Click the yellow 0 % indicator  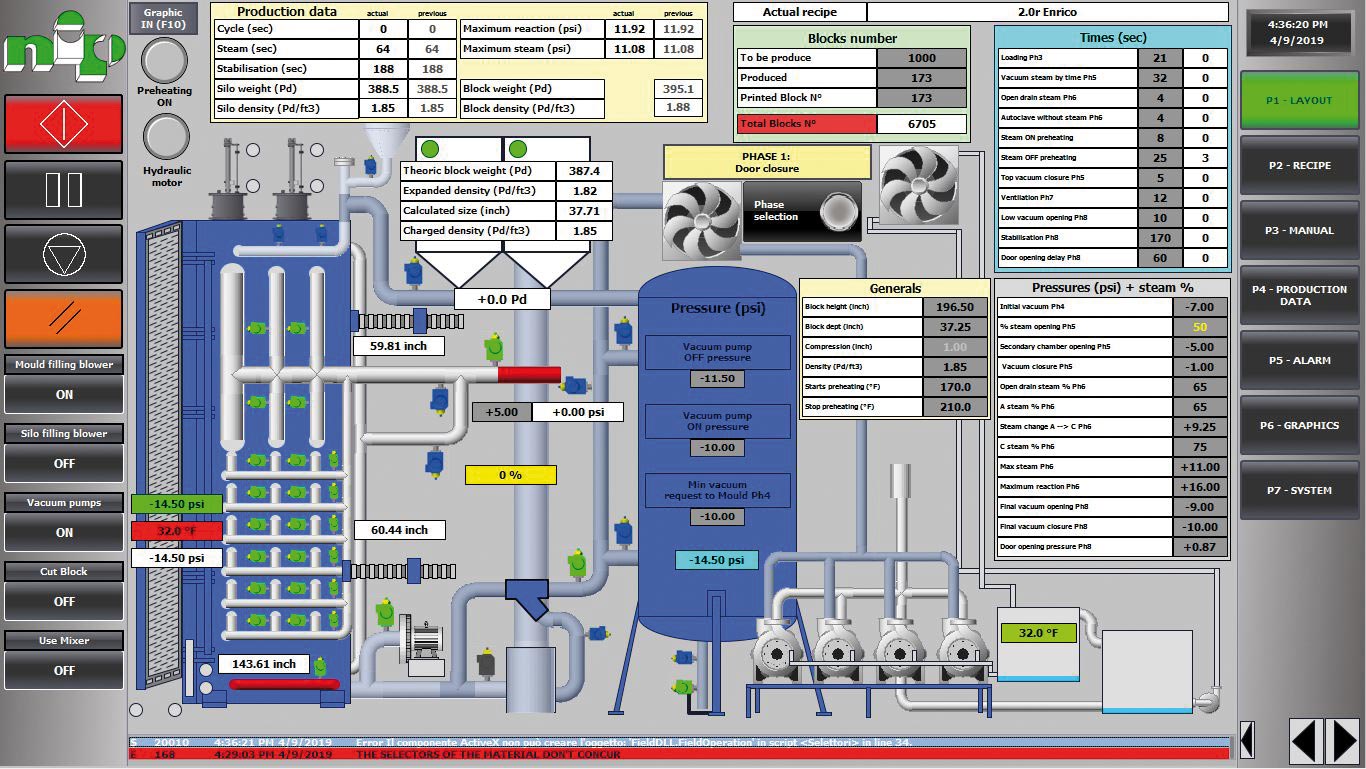(x=510, y=475)
